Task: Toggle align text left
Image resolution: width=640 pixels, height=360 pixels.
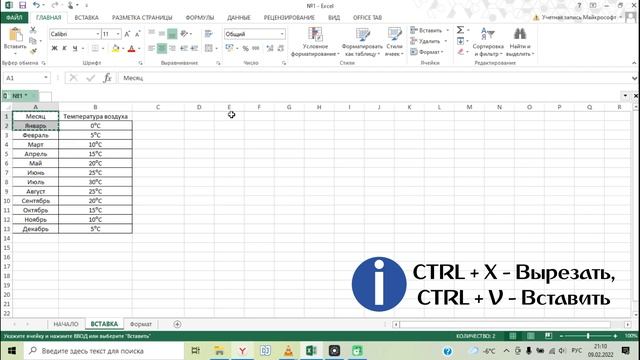Action: 151,48
